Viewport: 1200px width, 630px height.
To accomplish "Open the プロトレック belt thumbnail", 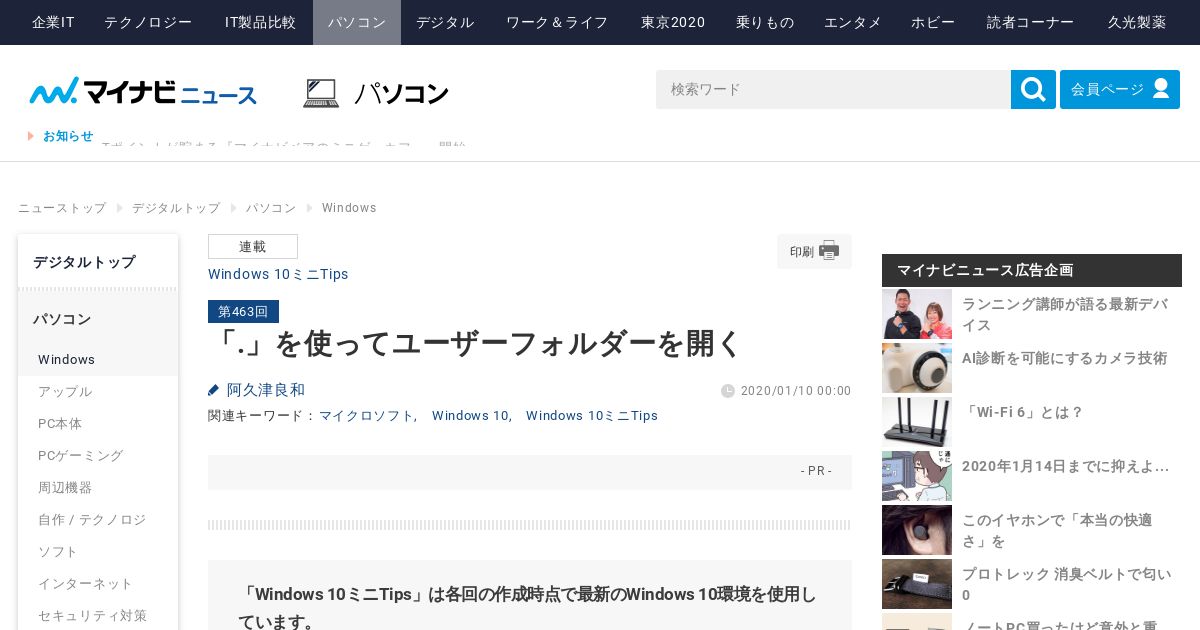I will [x=917, y=584].
